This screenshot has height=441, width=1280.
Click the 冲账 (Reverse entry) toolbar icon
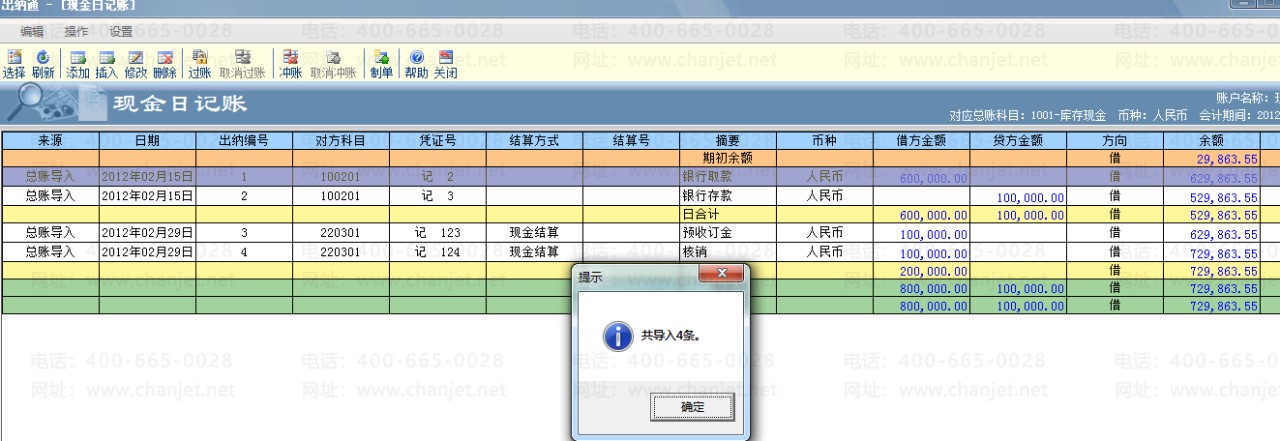[291, 64]
